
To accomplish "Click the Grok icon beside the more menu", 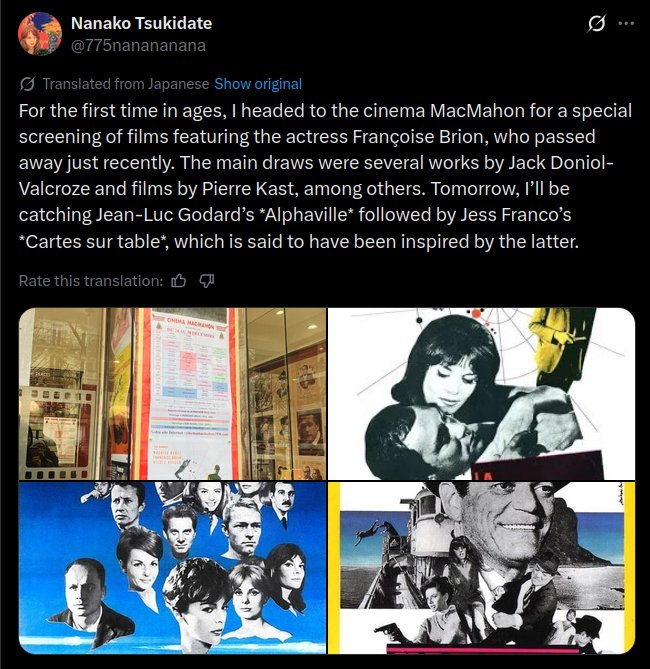I will coord(596,23).
